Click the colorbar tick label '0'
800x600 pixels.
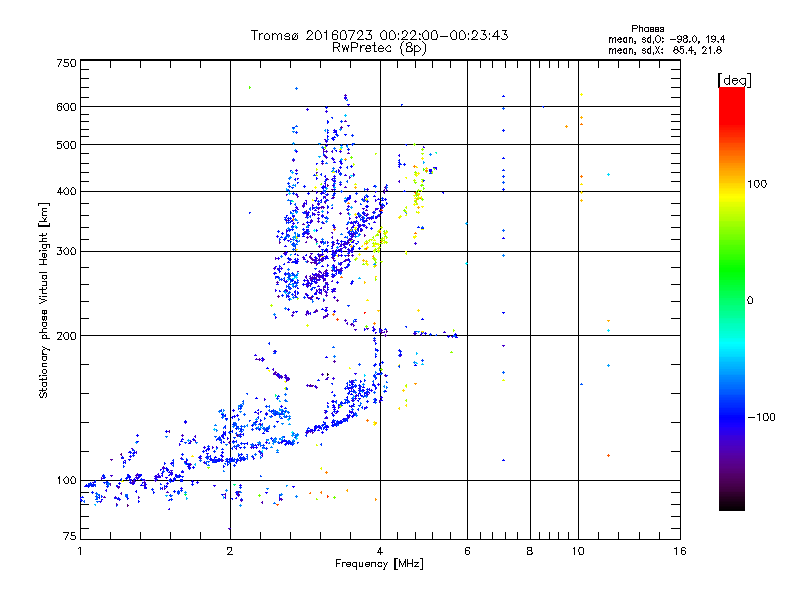tap(750, 301)
